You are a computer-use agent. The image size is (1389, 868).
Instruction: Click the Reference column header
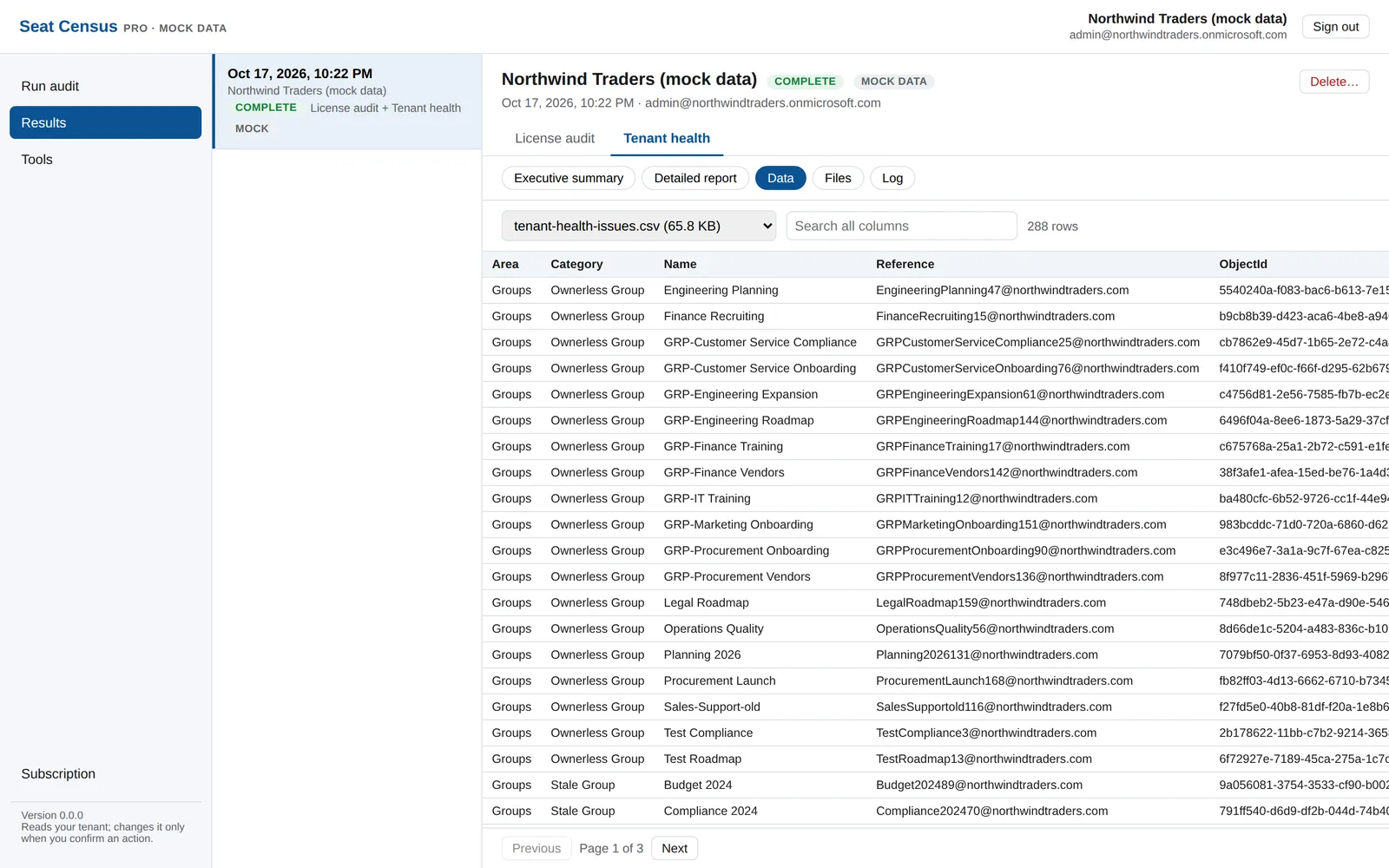pyautogui.click(x=905, y=264)
